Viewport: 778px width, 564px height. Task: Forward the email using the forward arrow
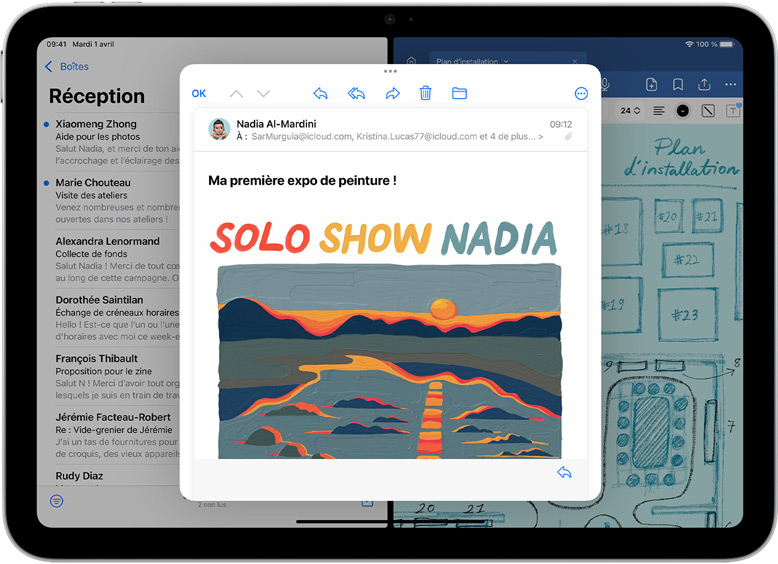(x=392, y=93)
